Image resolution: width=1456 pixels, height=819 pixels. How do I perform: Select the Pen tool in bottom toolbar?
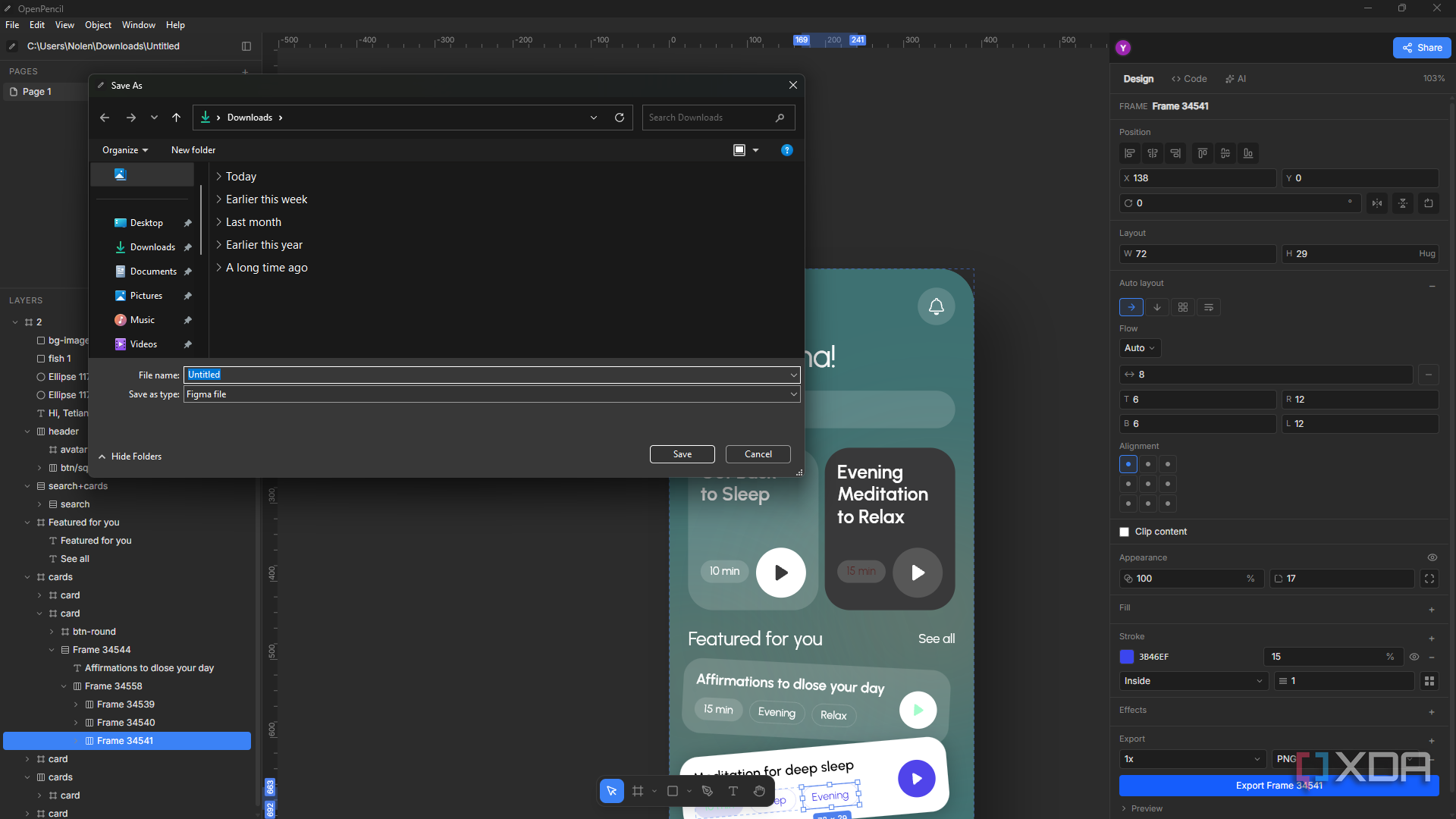tap(708, 791)
